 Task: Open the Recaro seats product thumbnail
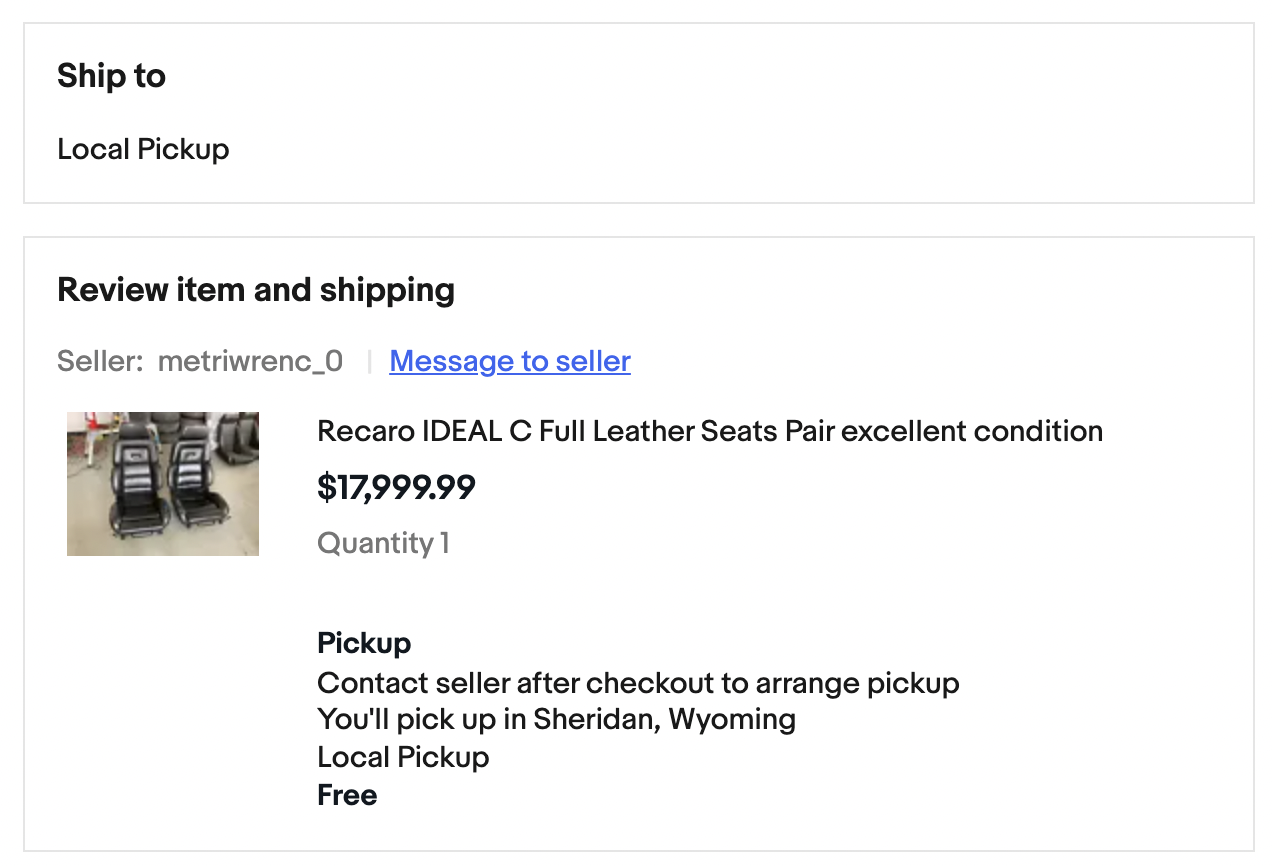point(163,484)
